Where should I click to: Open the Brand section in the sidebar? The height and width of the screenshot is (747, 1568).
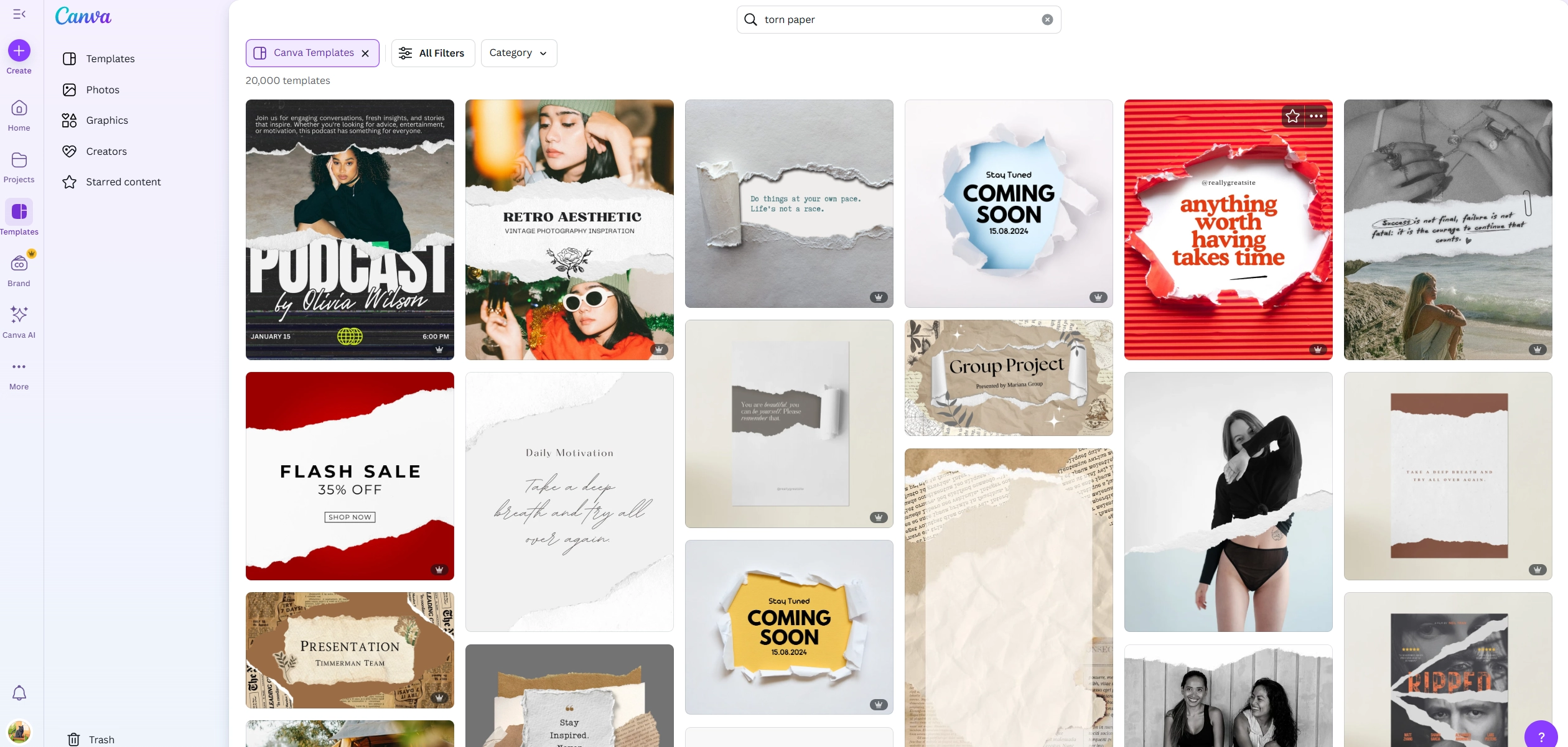point(19,267)
